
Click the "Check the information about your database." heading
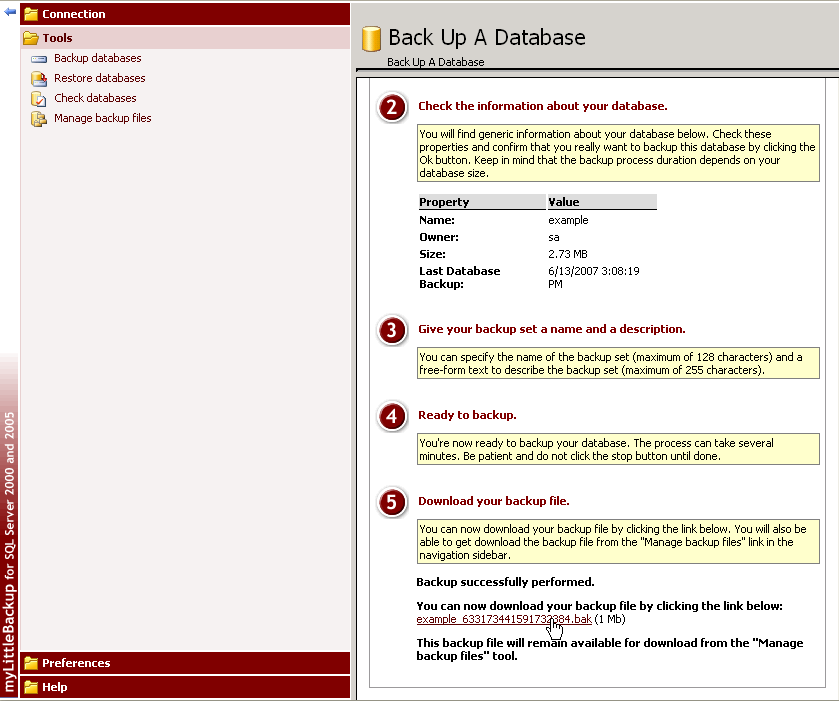click(543, 106)
